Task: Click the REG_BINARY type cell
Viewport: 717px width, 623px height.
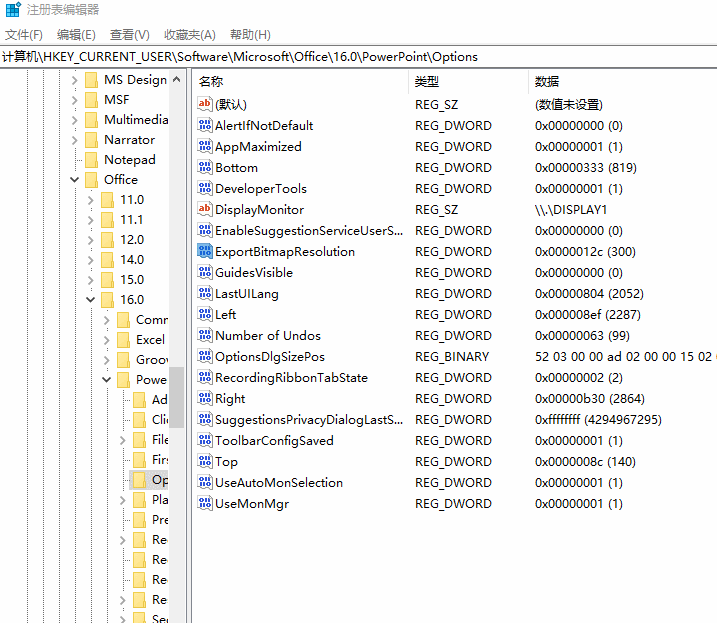Action: tap(452, 356)
